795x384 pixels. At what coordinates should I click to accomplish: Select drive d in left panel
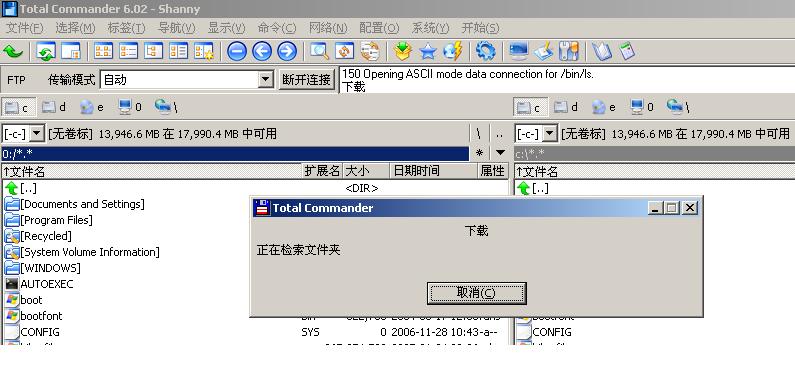[x=54, y=107]
